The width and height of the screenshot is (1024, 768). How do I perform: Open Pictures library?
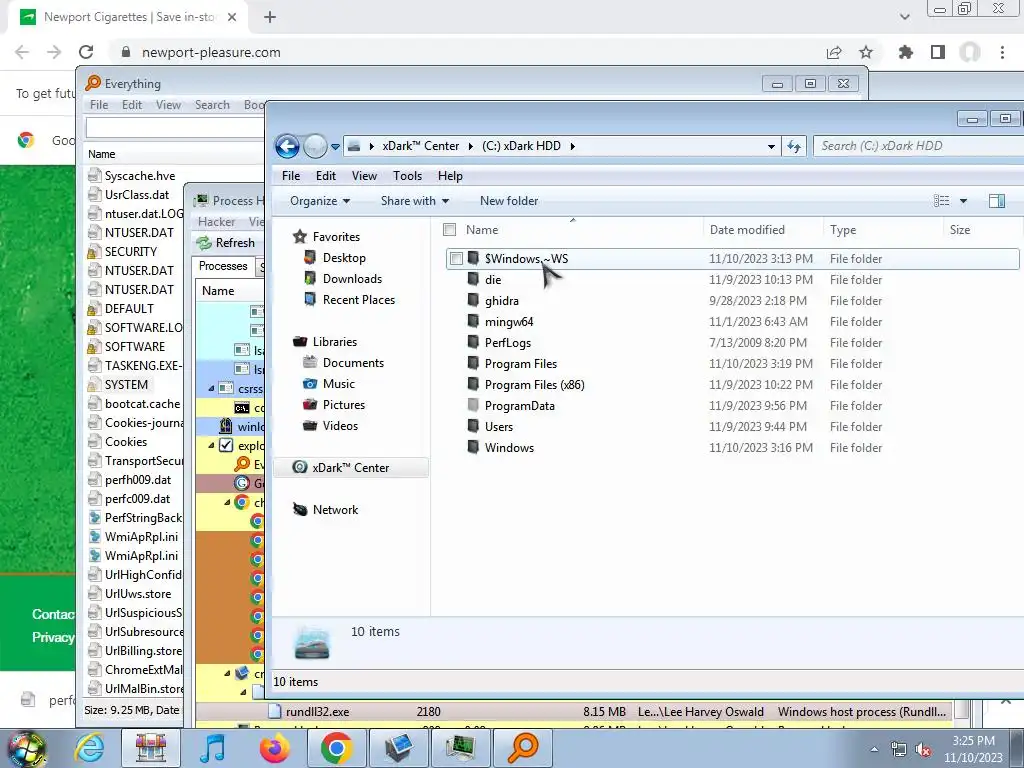(x=344, y=404)
